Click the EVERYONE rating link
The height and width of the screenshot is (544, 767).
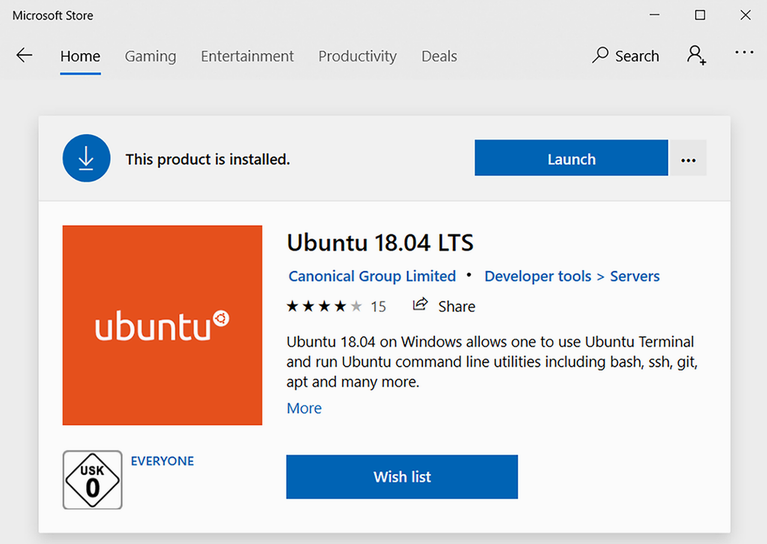(x=162, y=461)
